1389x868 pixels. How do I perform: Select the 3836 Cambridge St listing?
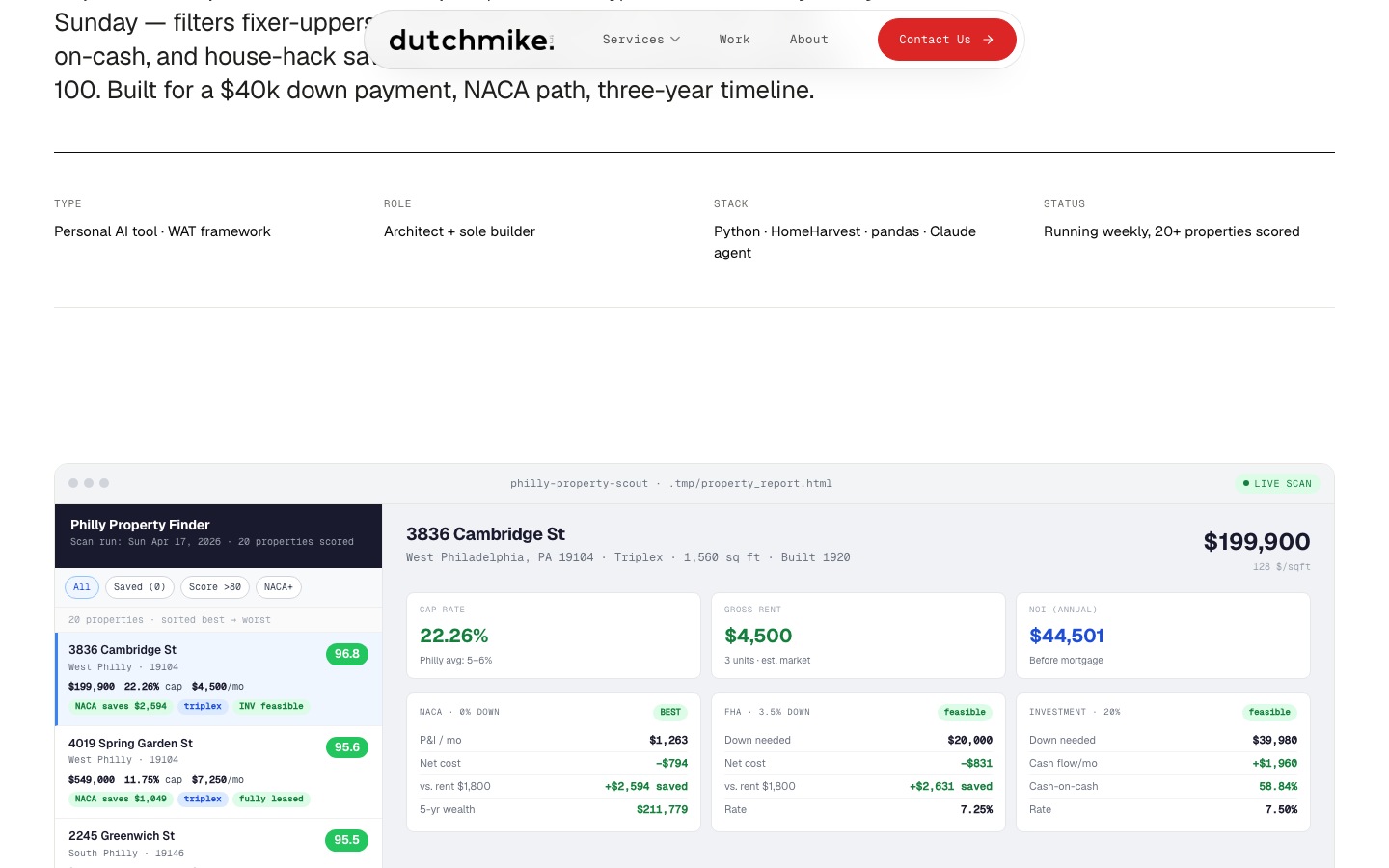point(219,679)
